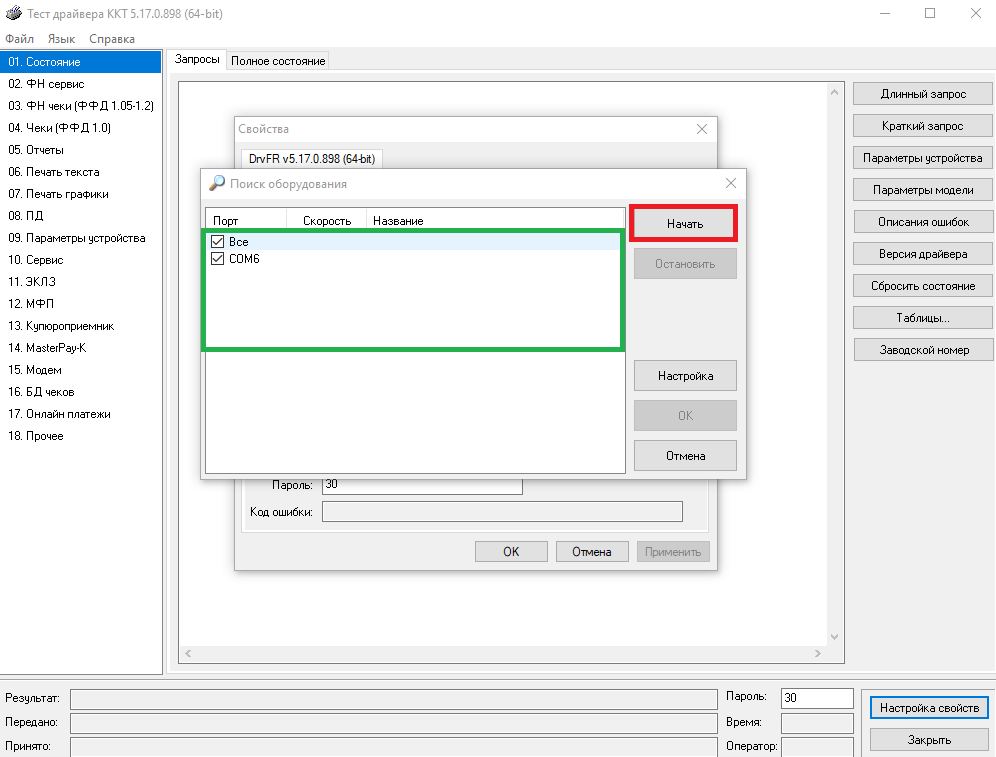The height and width of the screenshot is (757, 996).
Task: Select 02. ФН сервис in sidebar
Action: pos(46,84)
